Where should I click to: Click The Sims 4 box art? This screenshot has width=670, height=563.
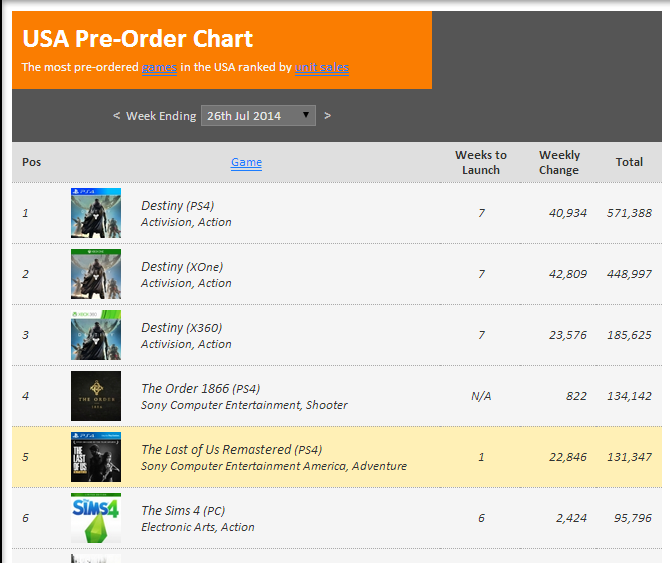(96, 518)
